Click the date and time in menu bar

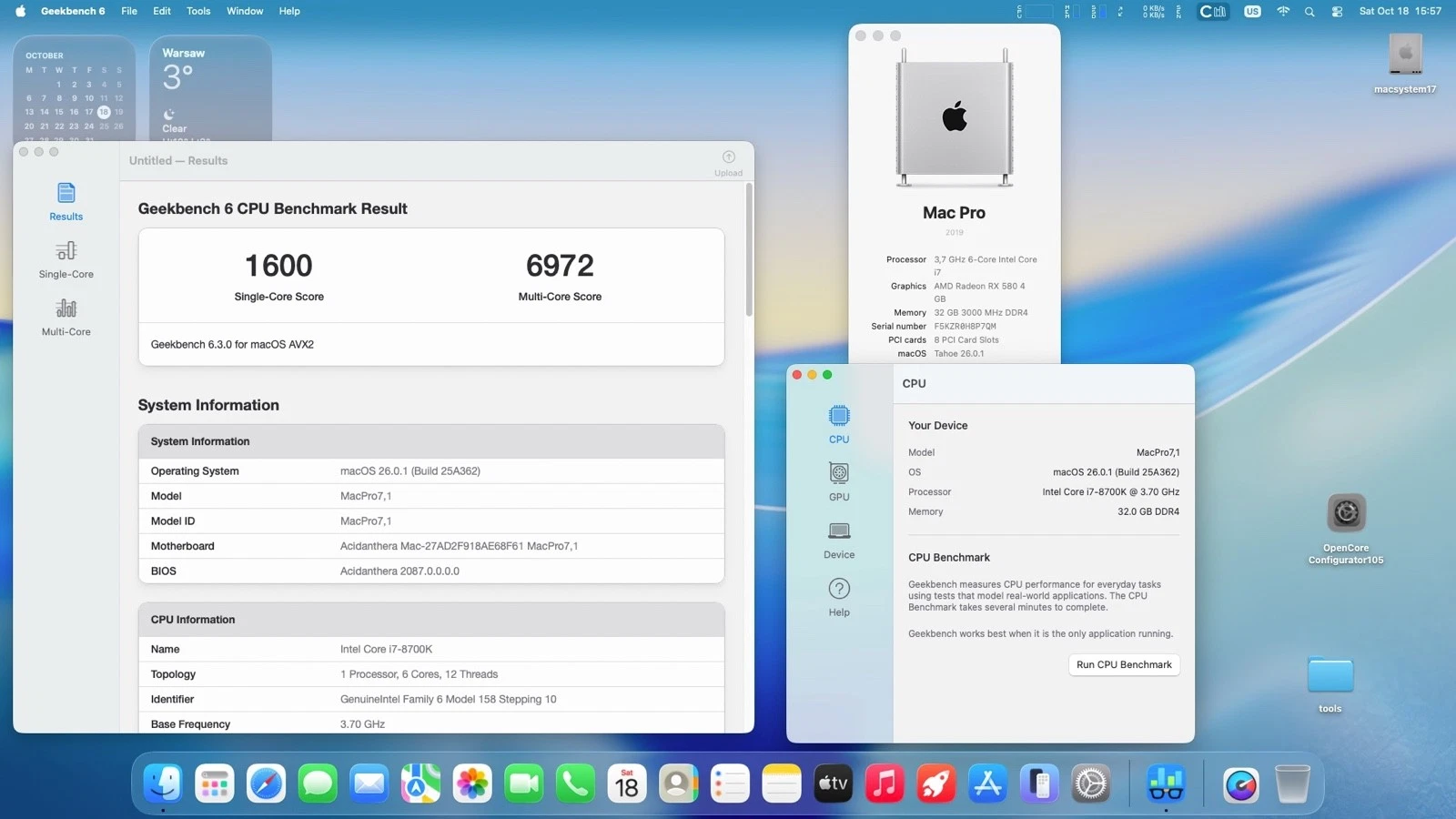click(1400, 11)
